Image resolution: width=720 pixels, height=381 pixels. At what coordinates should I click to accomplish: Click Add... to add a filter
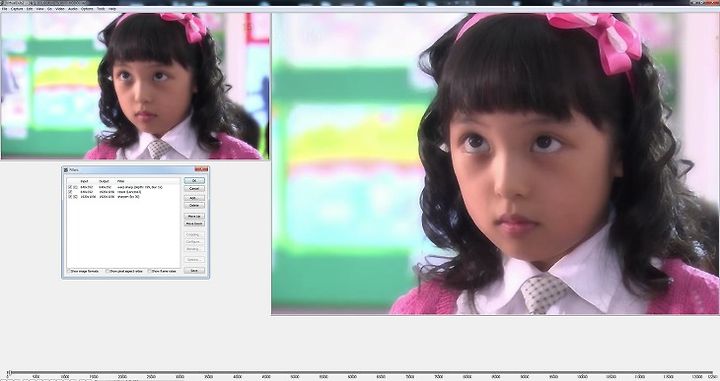click(x=194, y=198)
